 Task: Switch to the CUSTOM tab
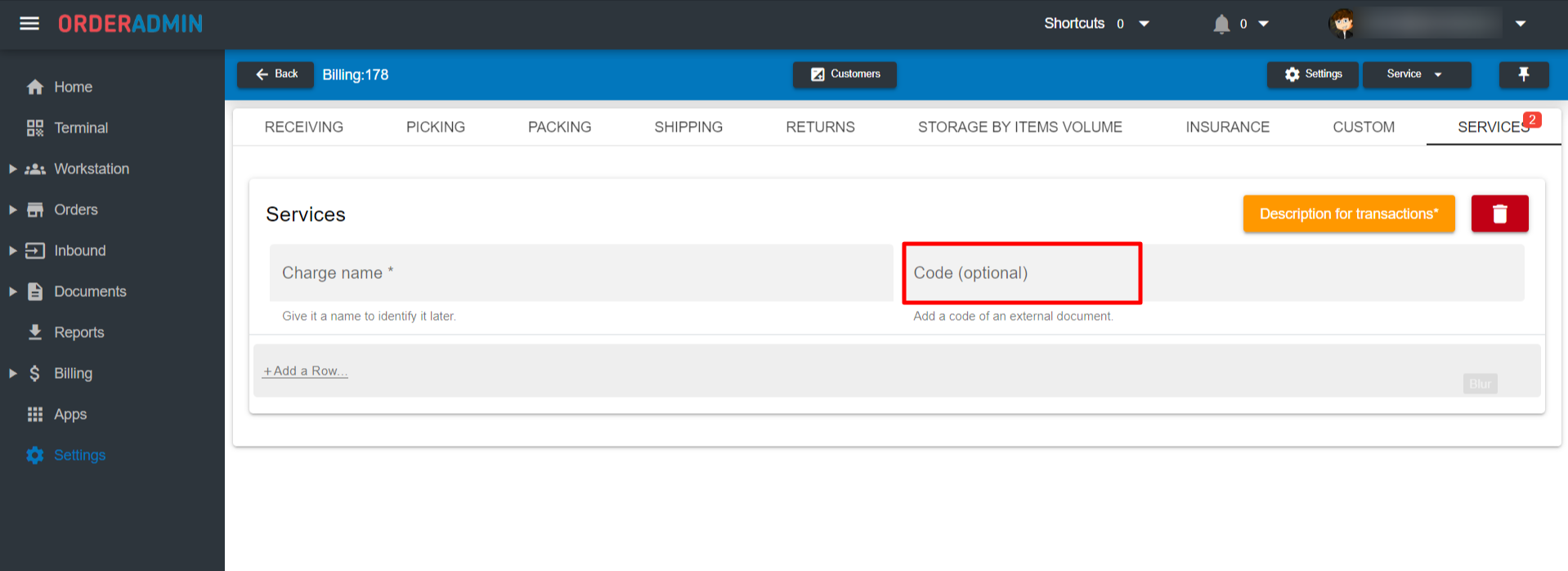1364,127
